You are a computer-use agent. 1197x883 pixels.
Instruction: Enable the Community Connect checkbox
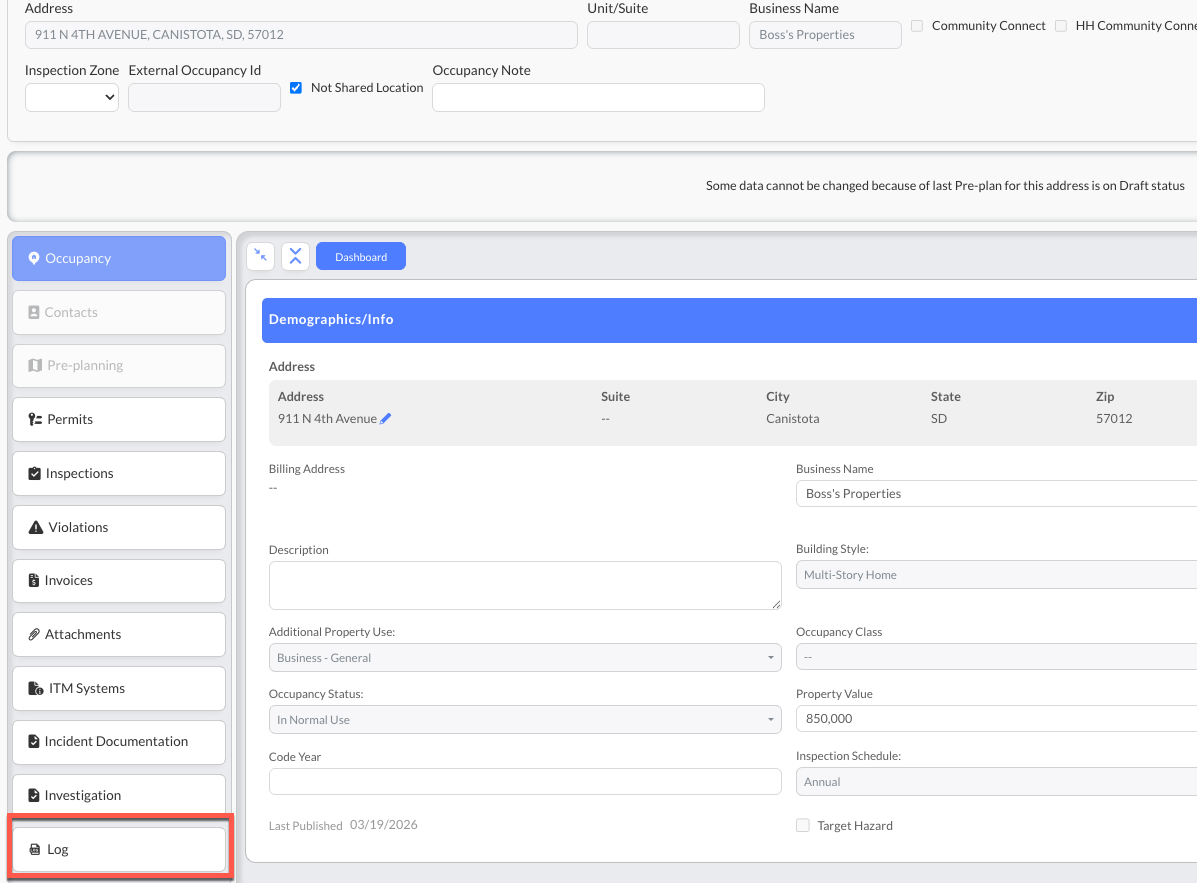click(x=917, y=26)
